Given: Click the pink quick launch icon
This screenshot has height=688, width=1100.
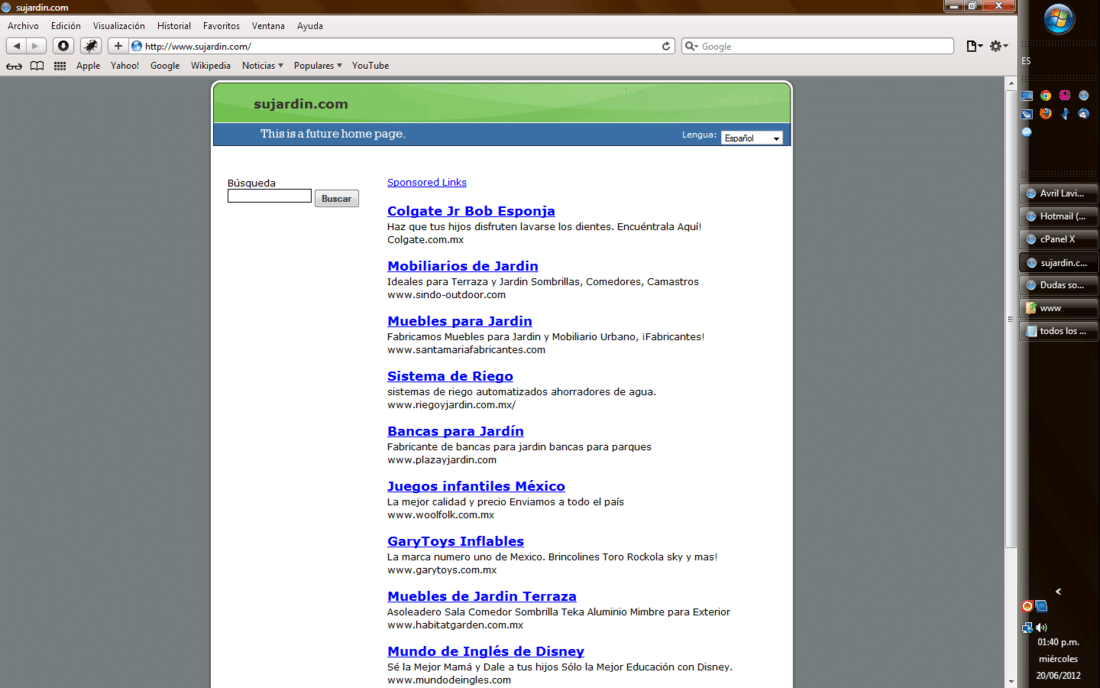Looking at the screenshot, I should click(x=1065, y=95).
